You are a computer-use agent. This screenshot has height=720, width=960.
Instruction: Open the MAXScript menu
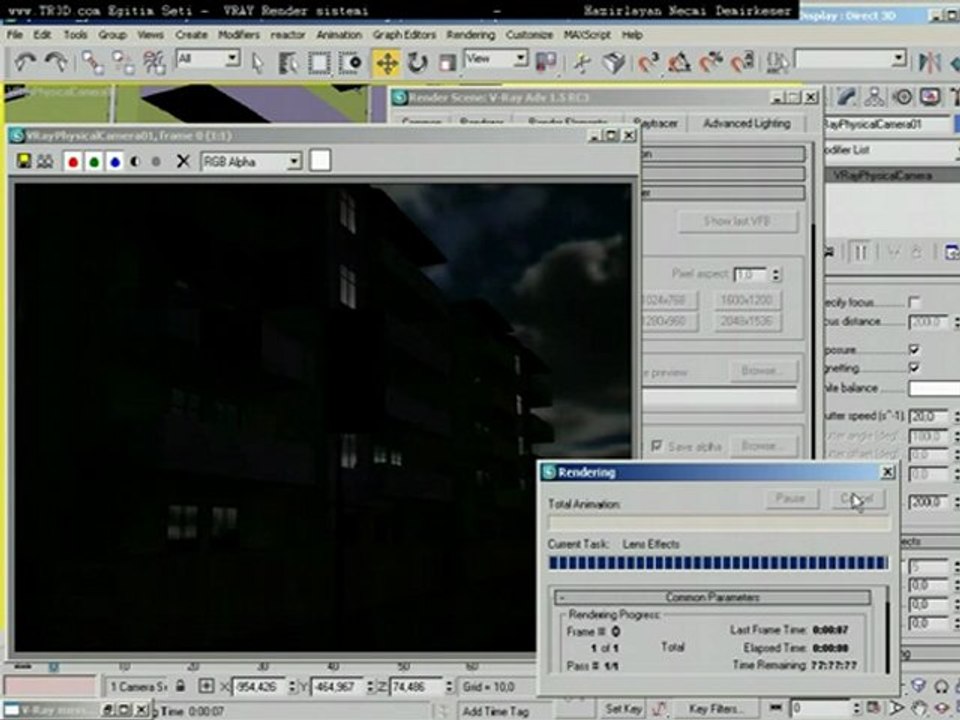click(587, 35)
